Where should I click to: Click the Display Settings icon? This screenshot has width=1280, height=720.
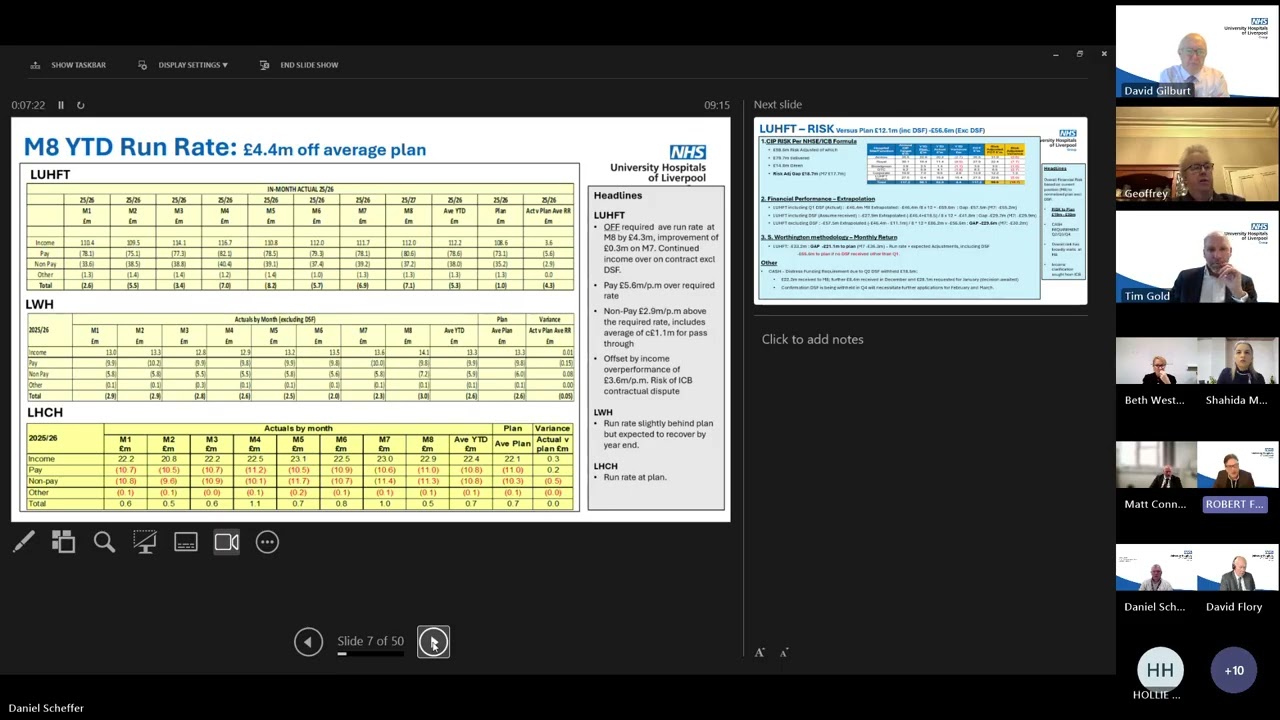click(x=142, y=65)
